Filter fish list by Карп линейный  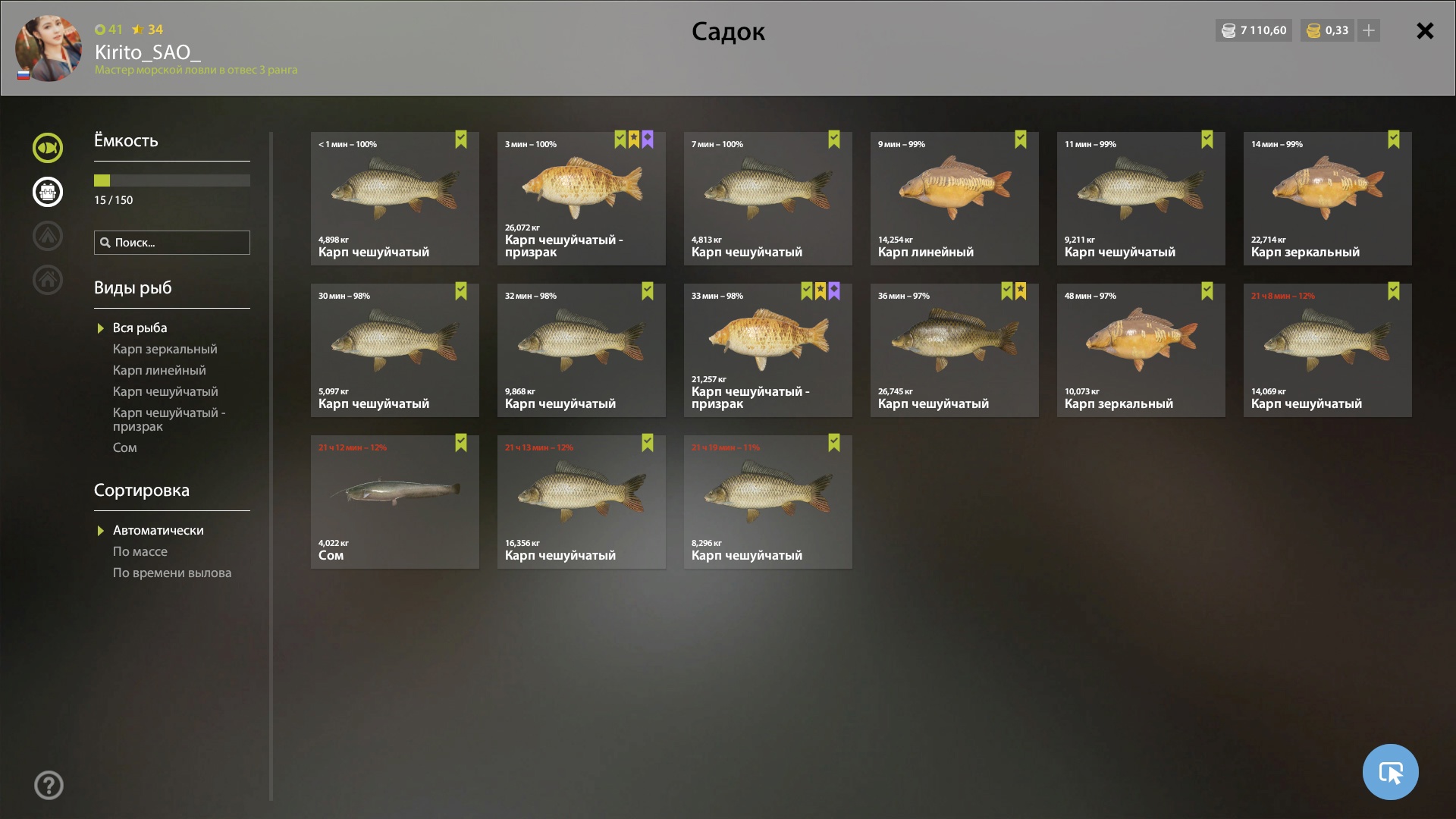pos(159,370)
